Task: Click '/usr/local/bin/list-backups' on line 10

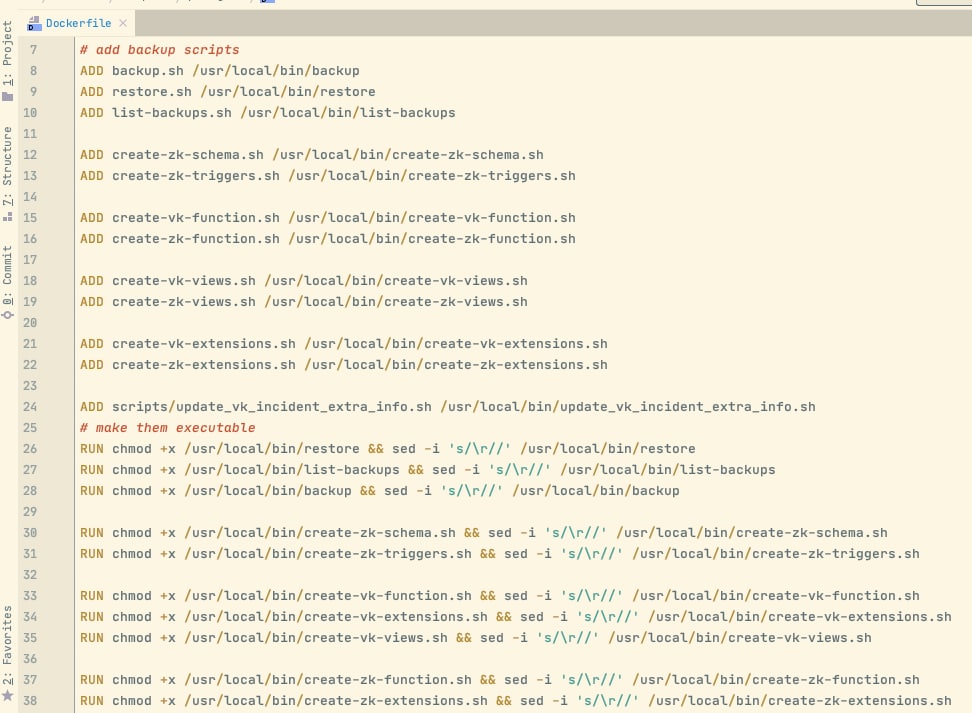Action: (x=348, y=113)
